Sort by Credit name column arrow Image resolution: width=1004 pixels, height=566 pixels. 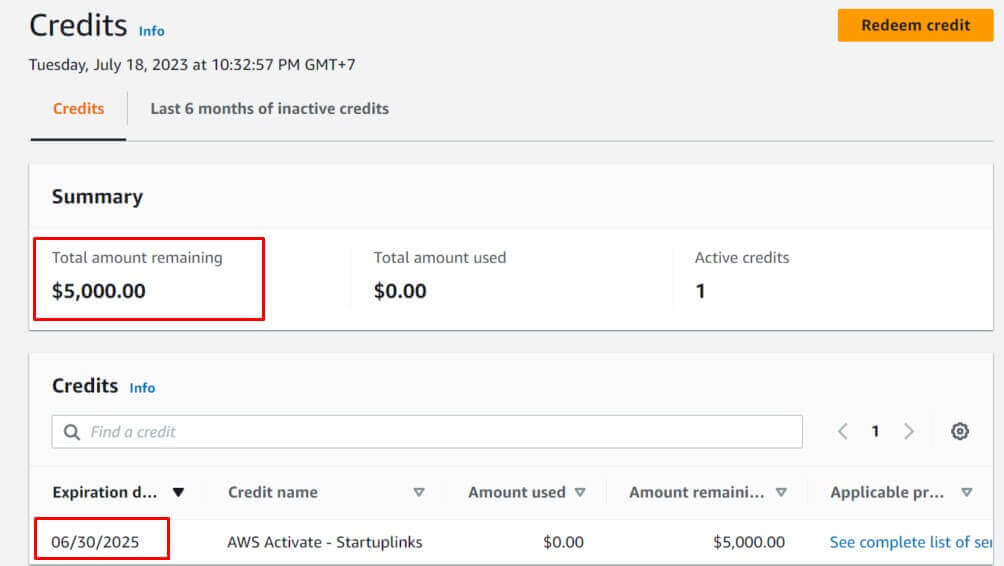pos(419,492)
